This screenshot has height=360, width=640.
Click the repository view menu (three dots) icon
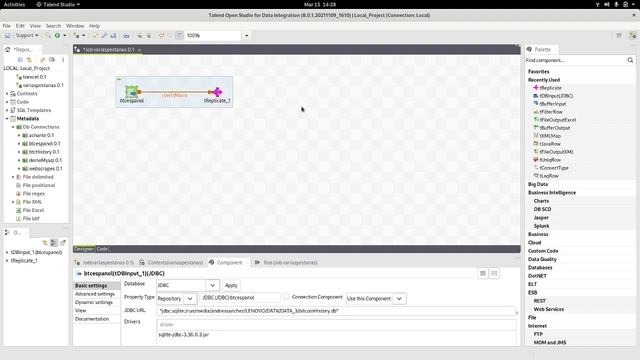coord(63,60)
